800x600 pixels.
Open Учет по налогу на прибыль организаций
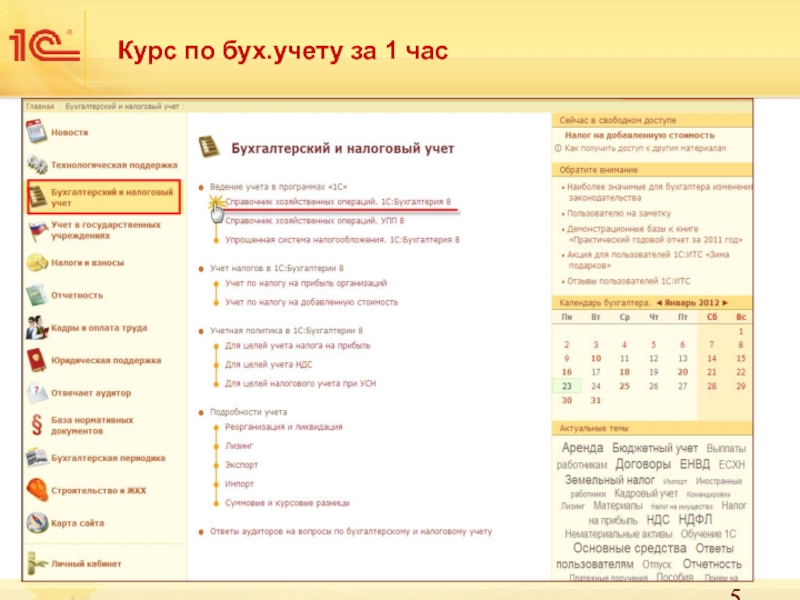(x=306, y=283)
